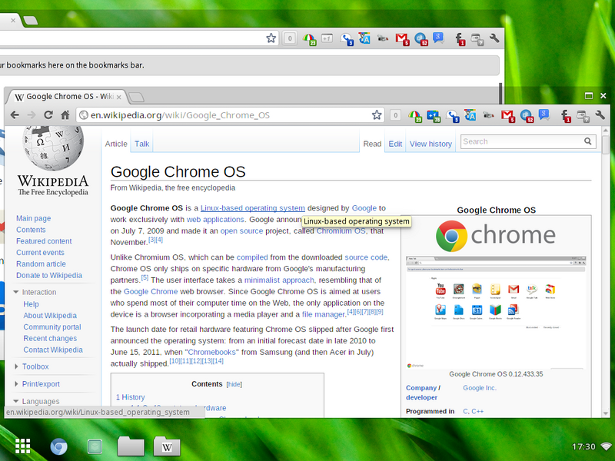Image resolution: width=615 pixels, height=461 pixels.
Task: Launch Chrome browser from the shelf
Action: [x=59, y=446]
